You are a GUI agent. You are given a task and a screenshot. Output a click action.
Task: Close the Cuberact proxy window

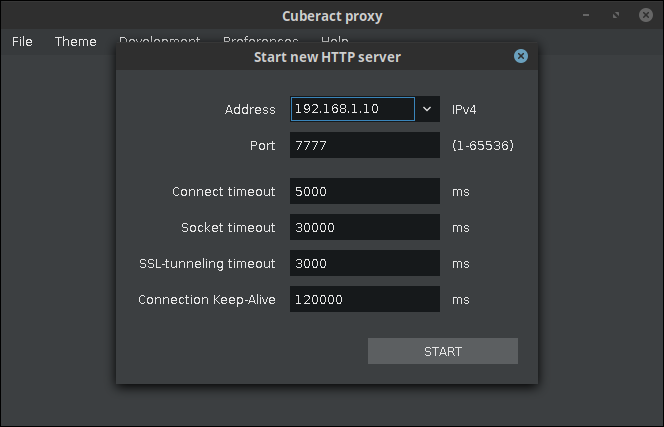pos(645,15)
